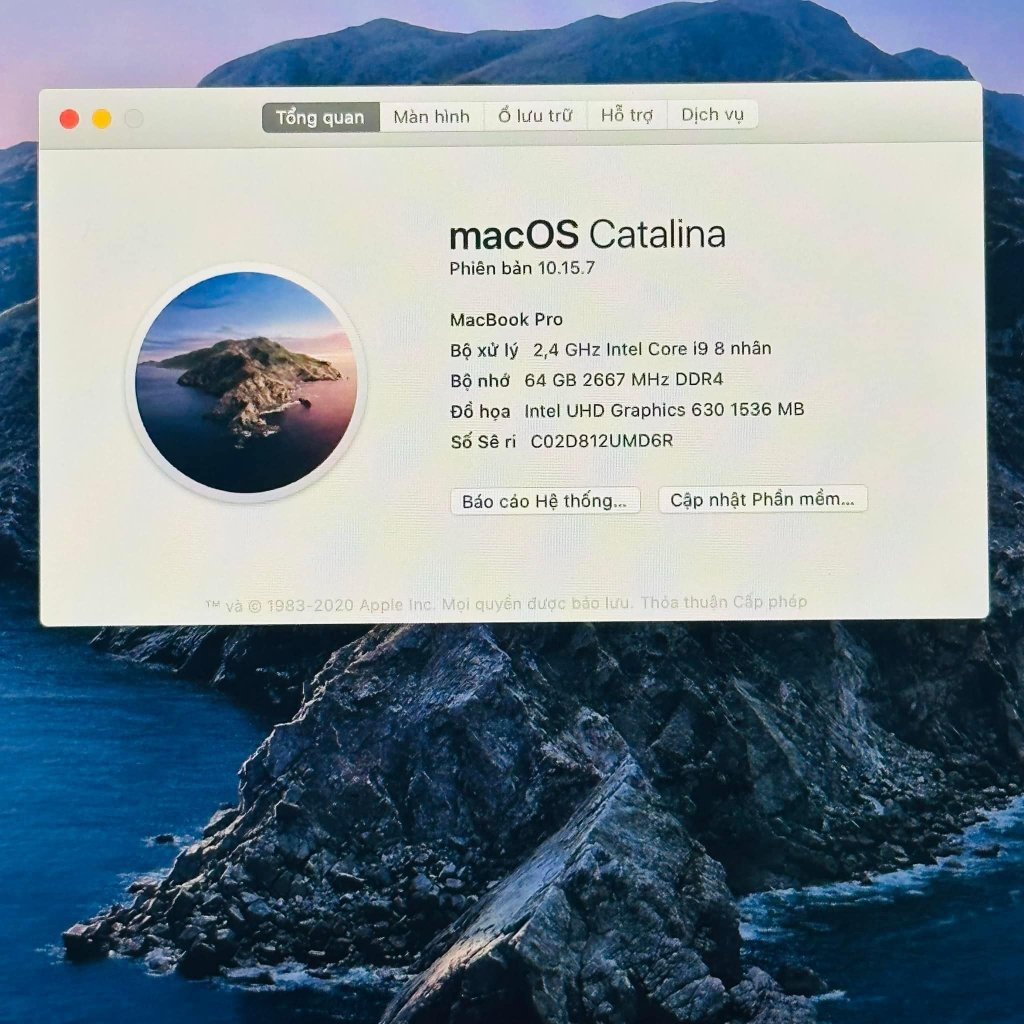Minimize window with the yellow button
Image resolution: width=1024 pixels, height=1024 pixels.
click(102, 119)
